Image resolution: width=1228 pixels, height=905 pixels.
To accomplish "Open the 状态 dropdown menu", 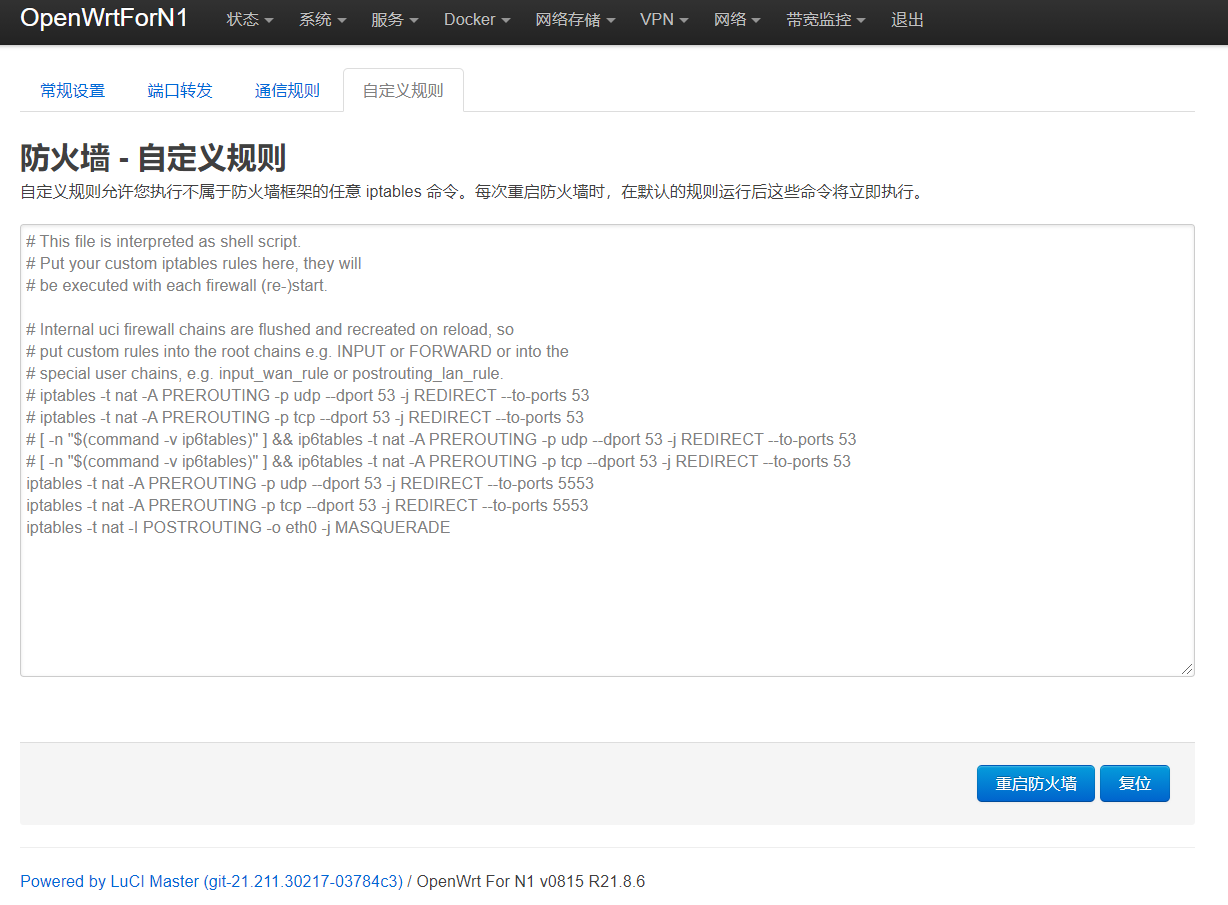I will pos(250,20).
